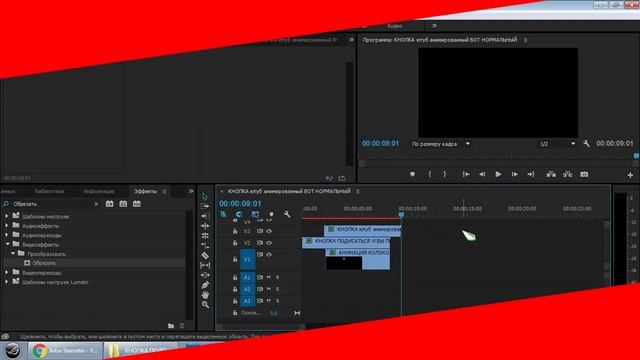This screenshot has width=640, height=360.
Task: Toggle V1 track output eye
Action: (269, 254)
